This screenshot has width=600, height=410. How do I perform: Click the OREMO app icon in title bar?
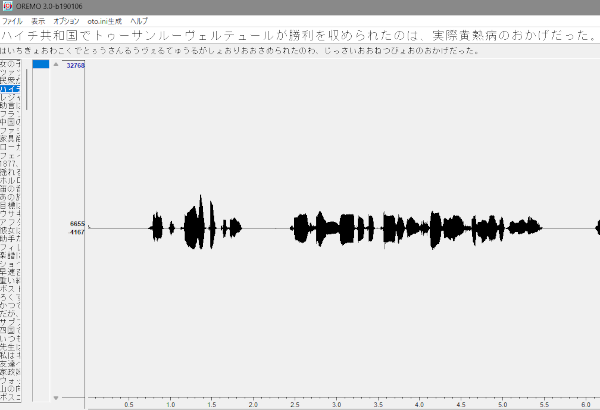click(x=7, y=6)
